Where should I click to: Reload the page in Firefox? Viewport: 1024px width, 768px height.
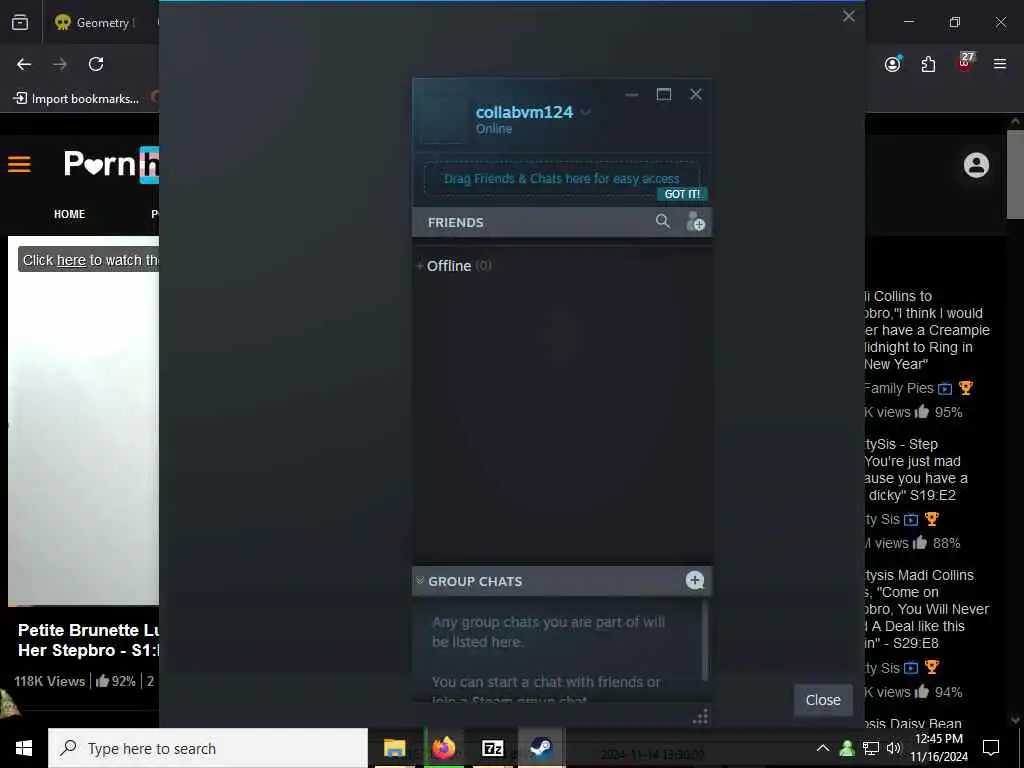pos(96,64)
